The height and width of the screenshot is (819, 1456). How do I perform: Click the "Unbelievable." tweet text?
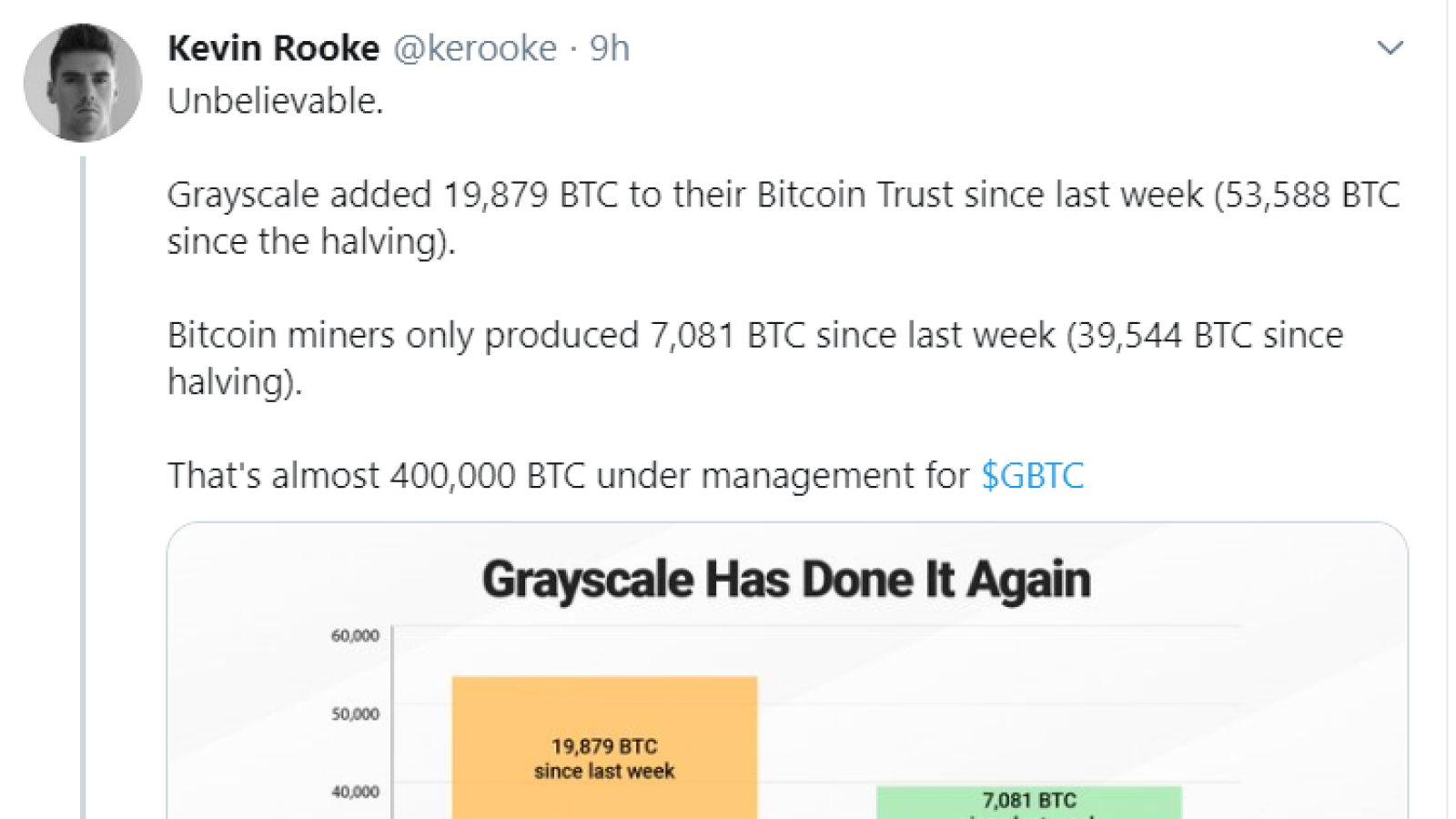pos(276,101)
